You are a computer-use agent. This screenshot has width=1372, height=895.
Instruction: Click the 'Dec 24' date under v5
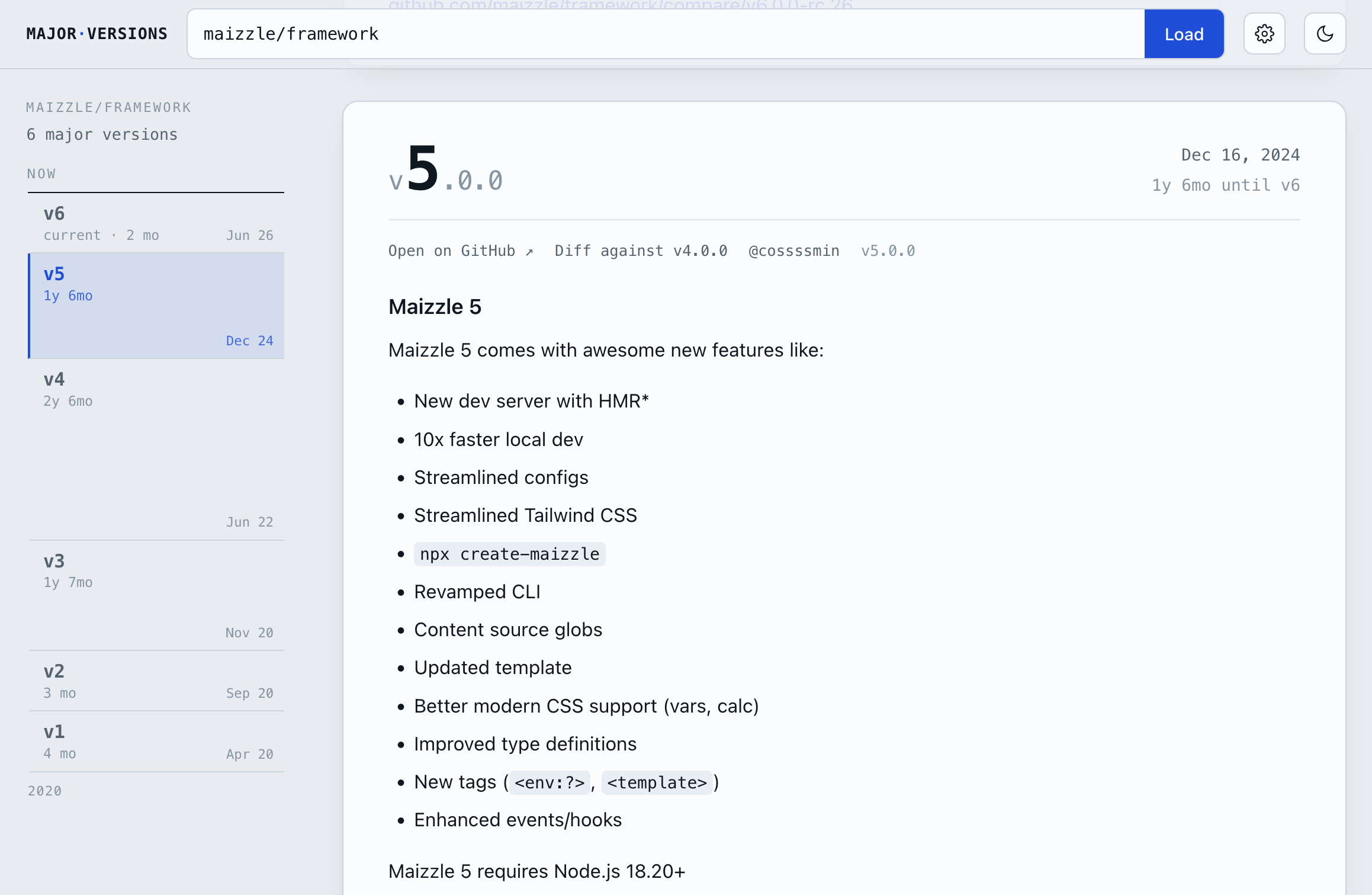pyautogui.click(x=249, y=341)
